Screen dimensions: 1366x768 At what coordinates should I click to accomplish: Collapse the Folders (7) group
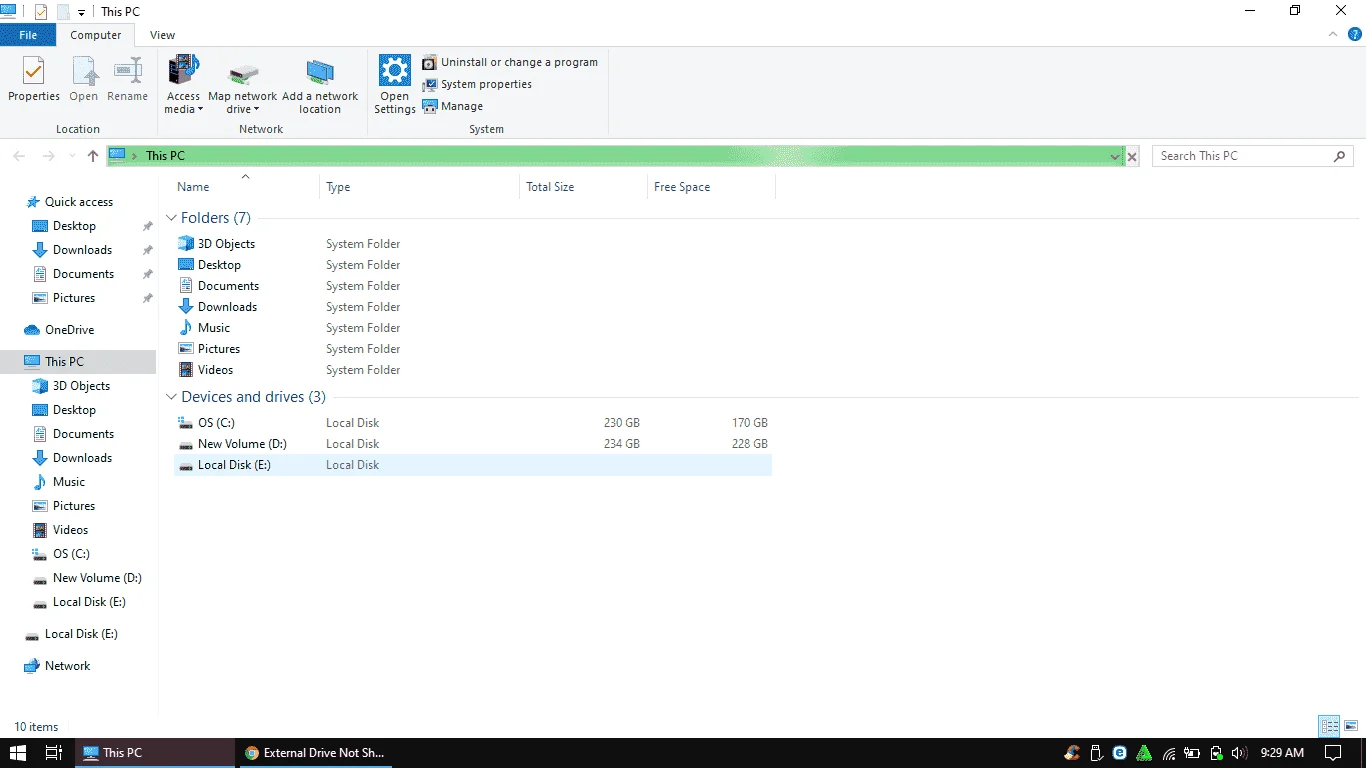coord(172,218)
